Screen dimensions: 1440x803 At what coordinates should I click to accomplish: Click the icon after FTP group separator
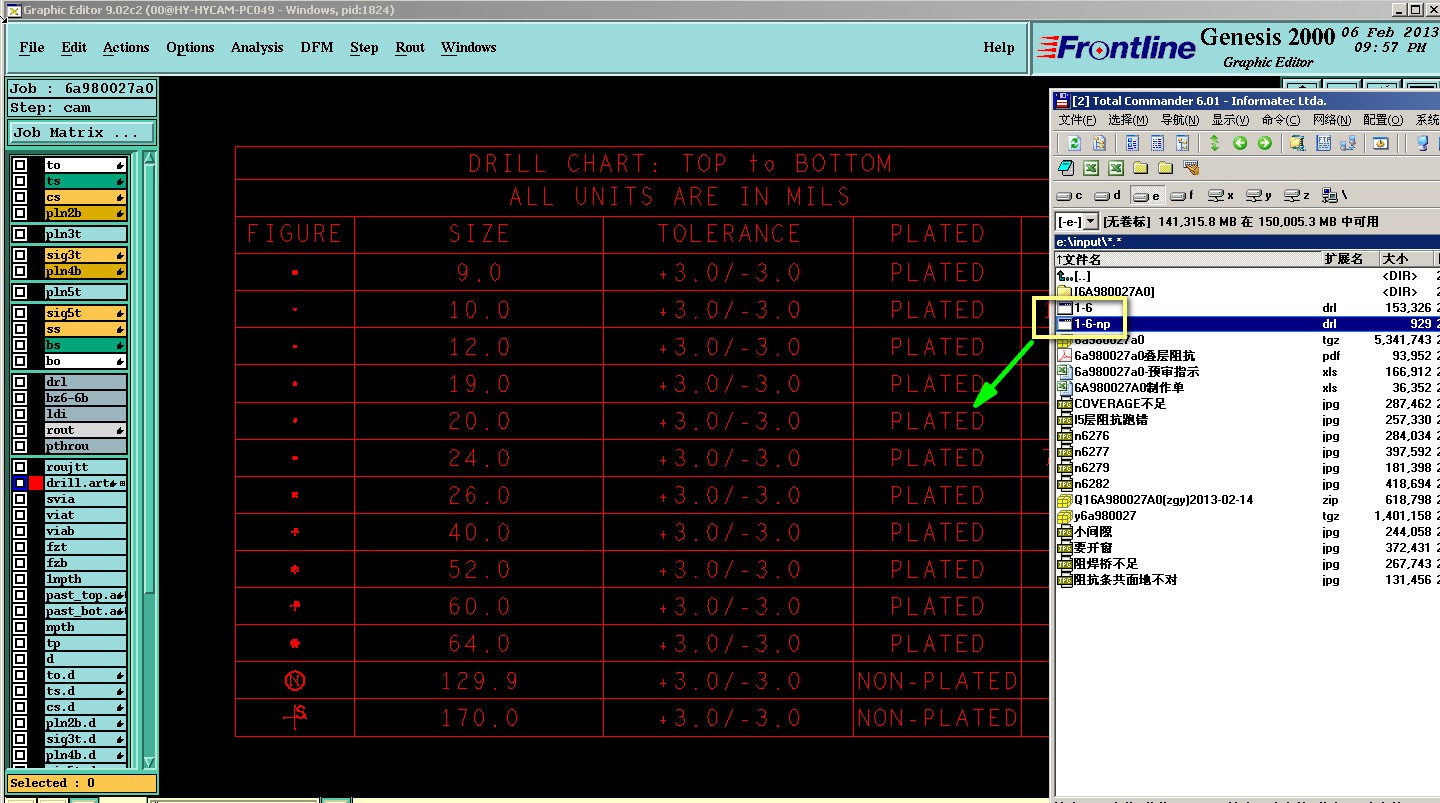click(x=1381, y=143)
